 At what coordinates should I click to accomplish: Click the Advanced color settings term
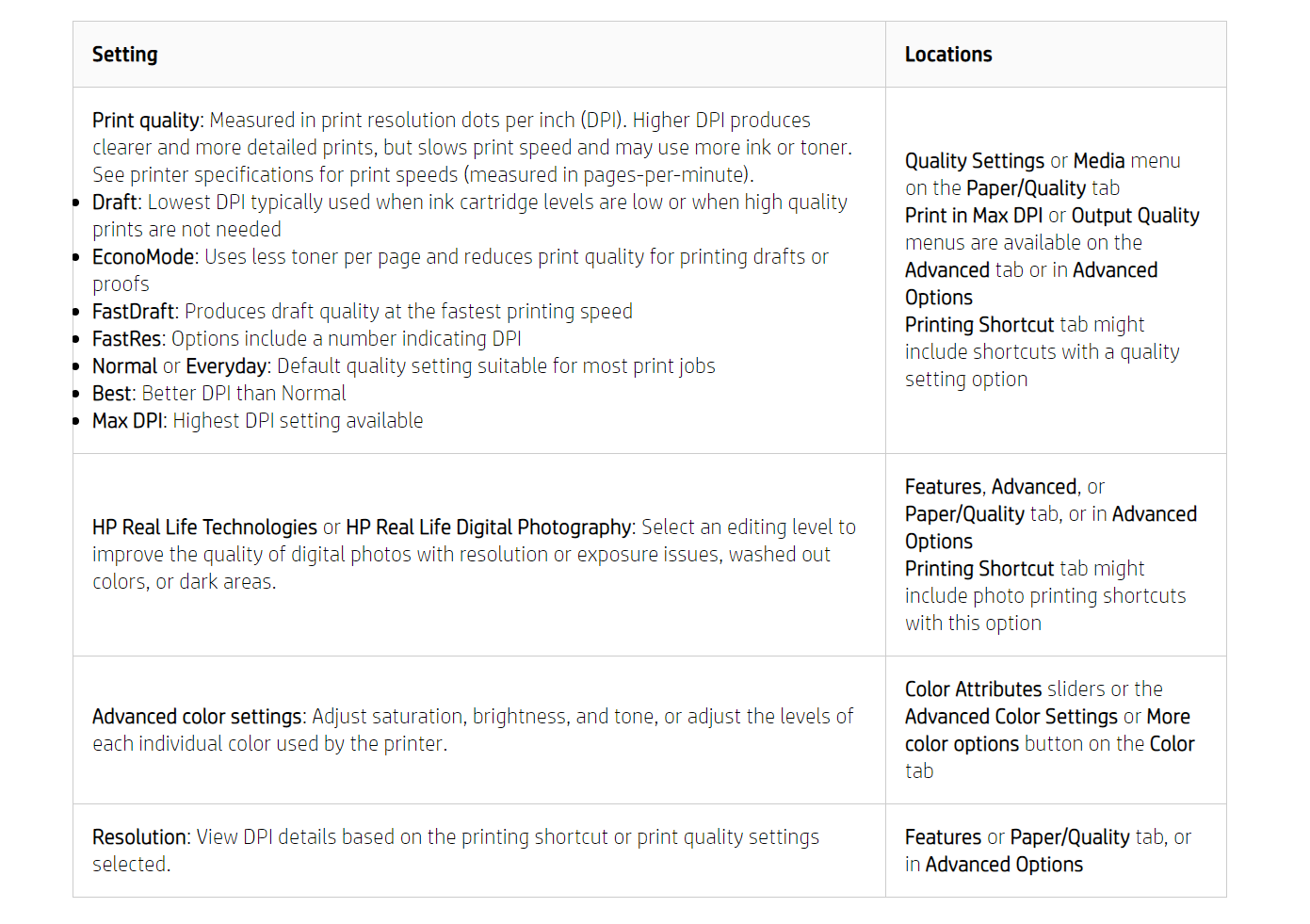pos(197,717)
